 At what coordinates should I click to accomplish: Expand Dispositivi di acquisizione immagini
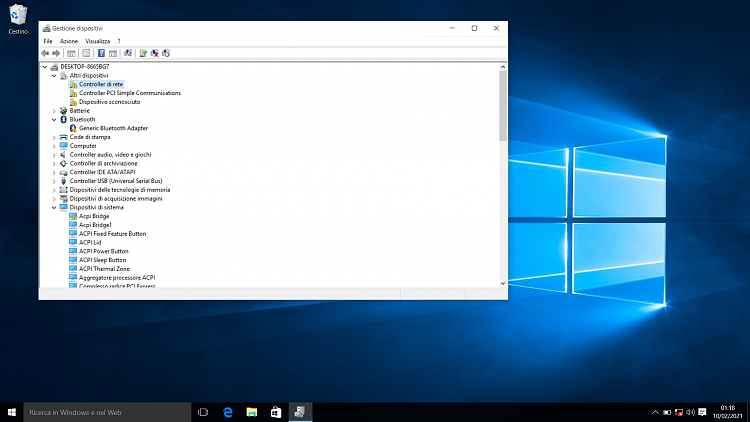tap(54, 199)
